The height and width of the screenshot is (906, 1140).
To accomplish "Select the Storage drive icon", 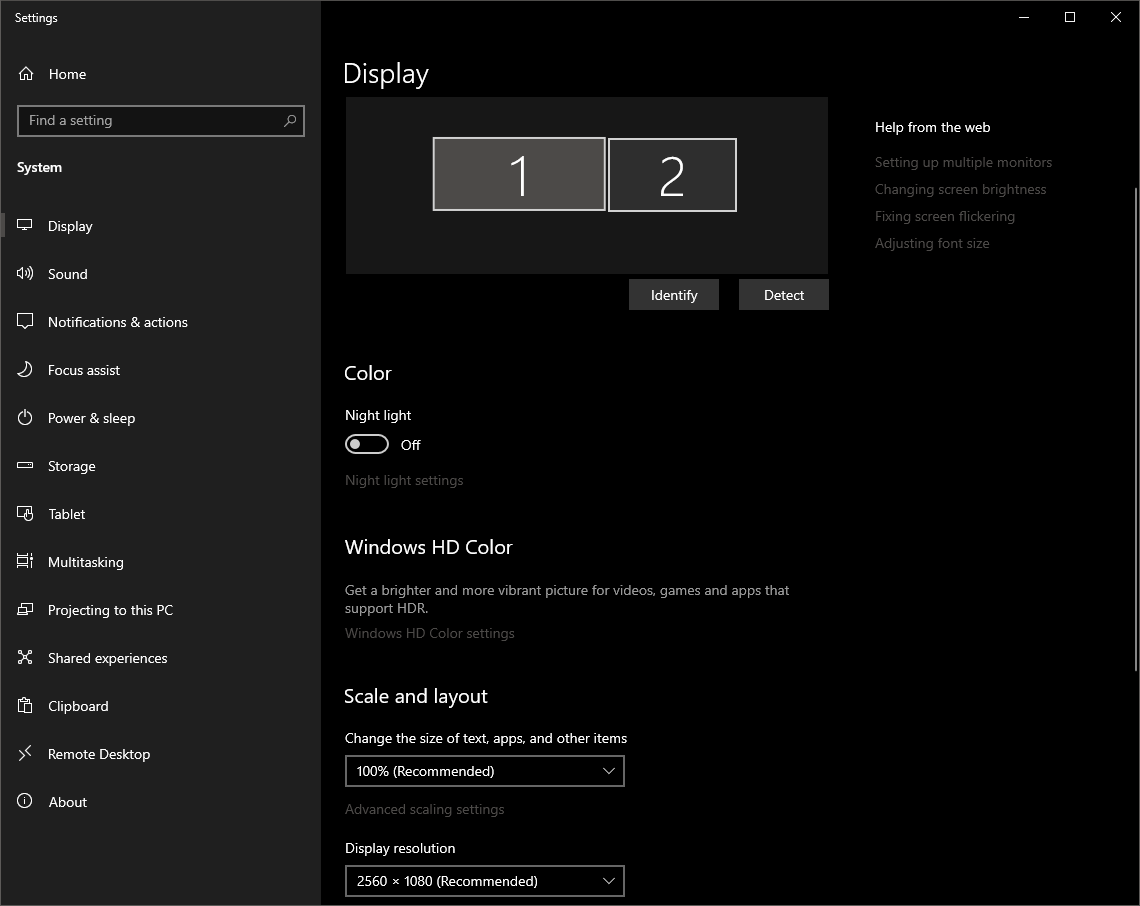I will (26, 466).
